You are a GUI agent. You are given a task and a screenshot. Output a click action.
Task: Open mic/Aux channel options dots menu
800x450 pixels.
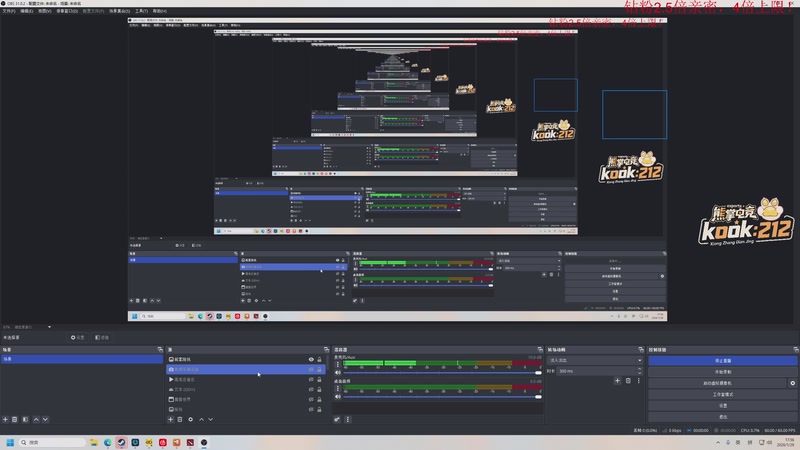point(337,364)
